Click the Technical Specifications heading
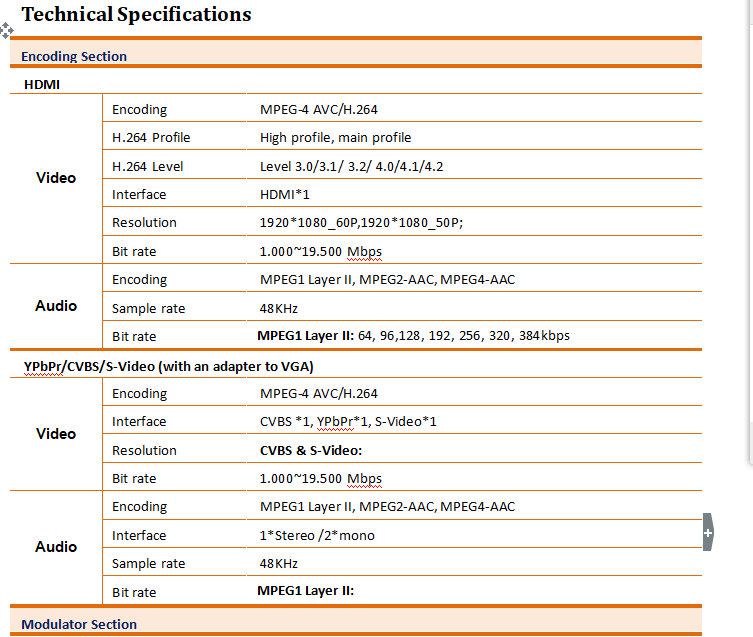Screen dimensions: 753x637 coord(136,14)
